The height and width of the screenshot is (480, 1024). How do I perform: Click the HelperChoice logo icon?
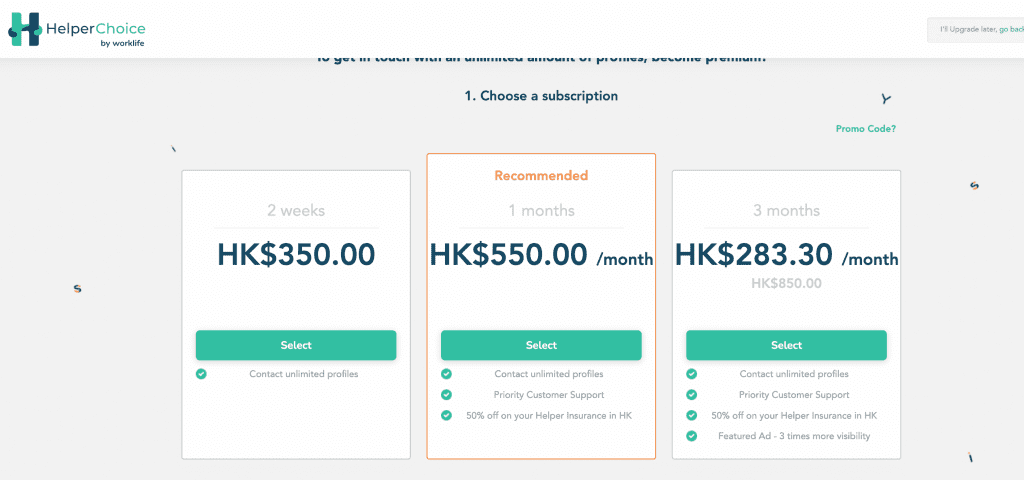[x=25, y=29]
